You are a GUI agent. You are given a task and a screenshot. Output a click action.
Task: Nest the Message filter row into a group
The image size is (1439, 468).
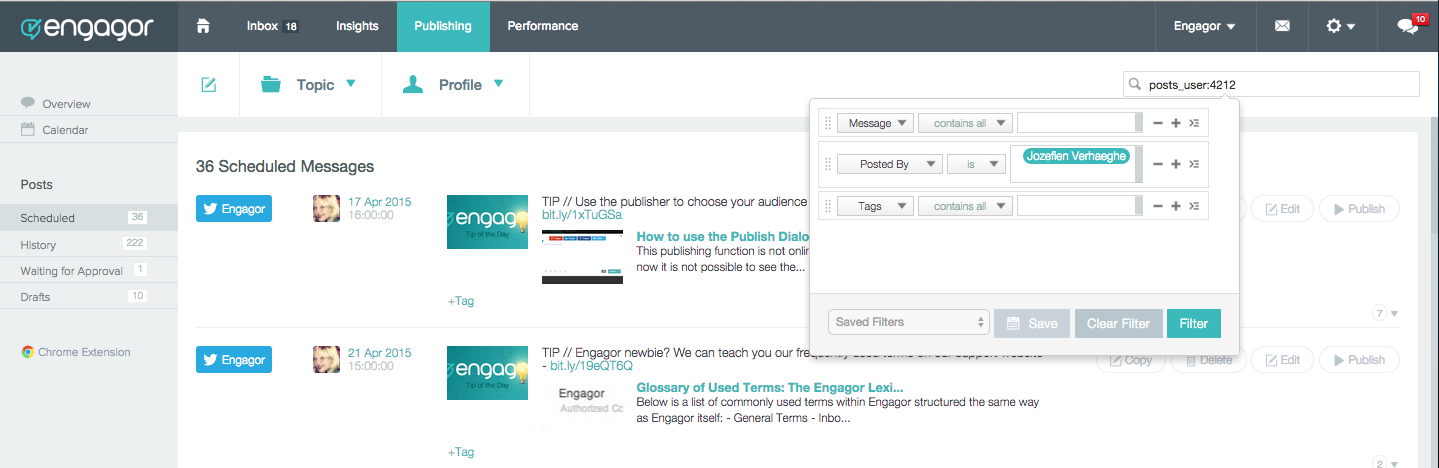1193,123
